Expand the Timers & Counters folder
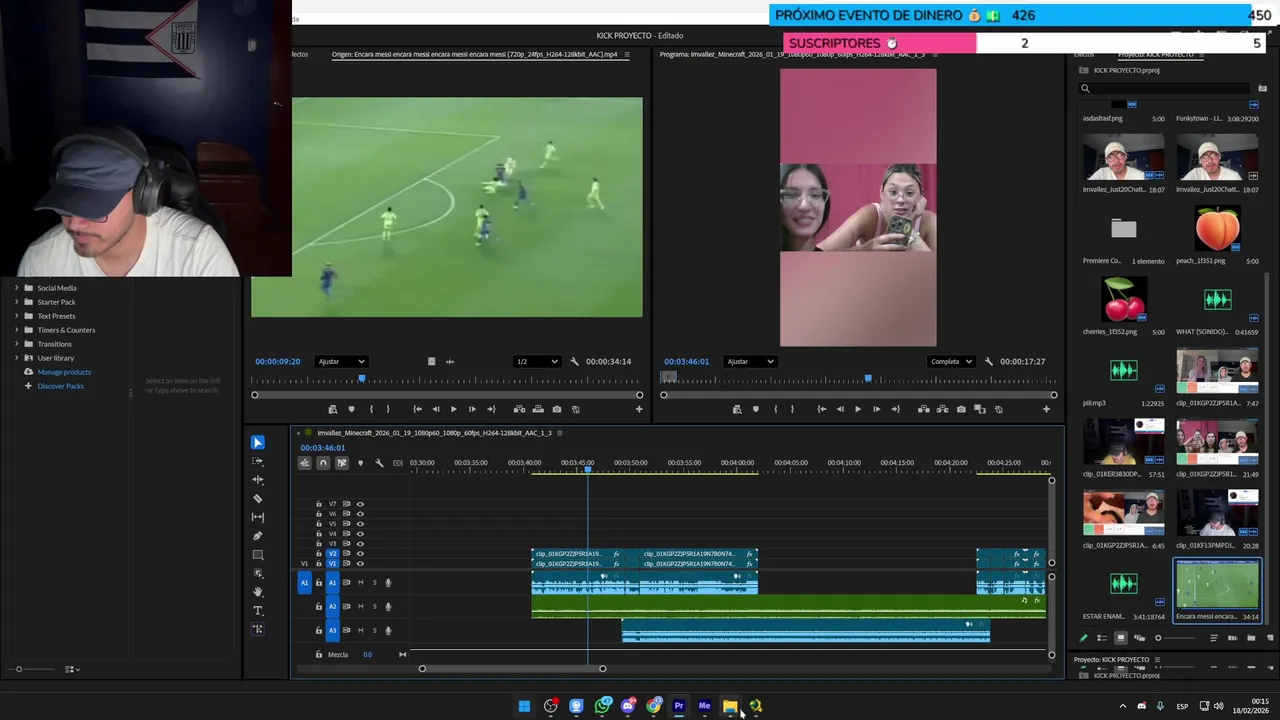Image resolution: width=1280 pixels, height=720 pixels. pos(16,330)
